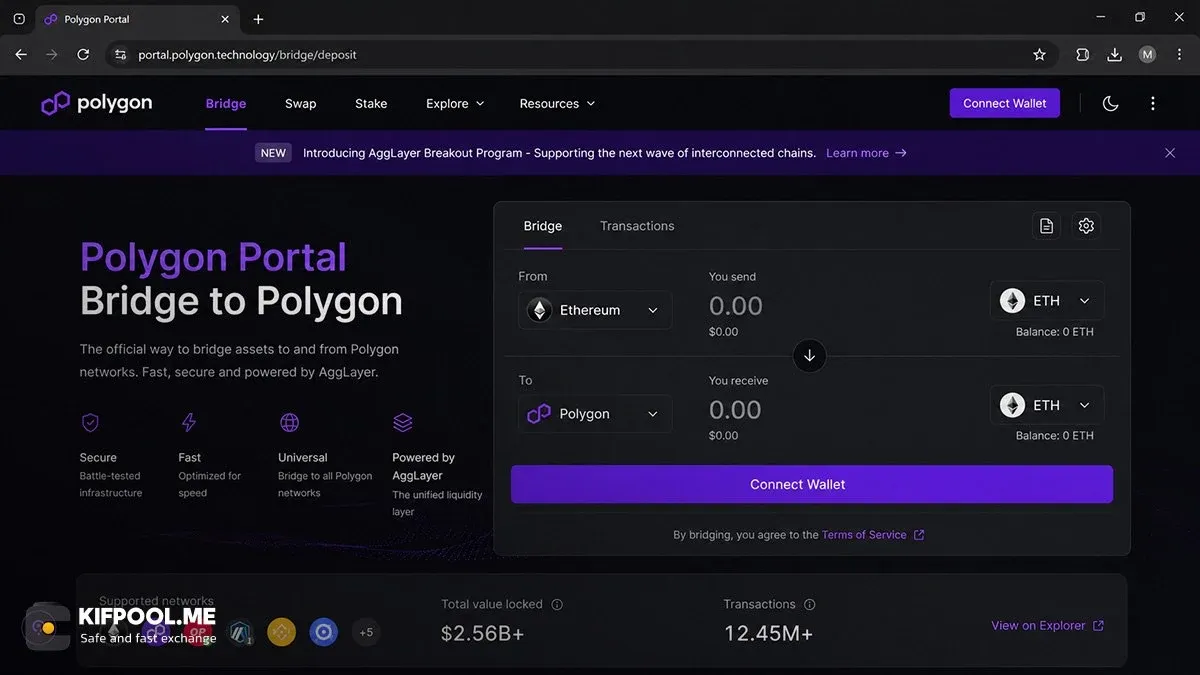The width and height of the screenshot is (1200, 675).
Task: Expand the Explore menu
Action: (455, 103)
